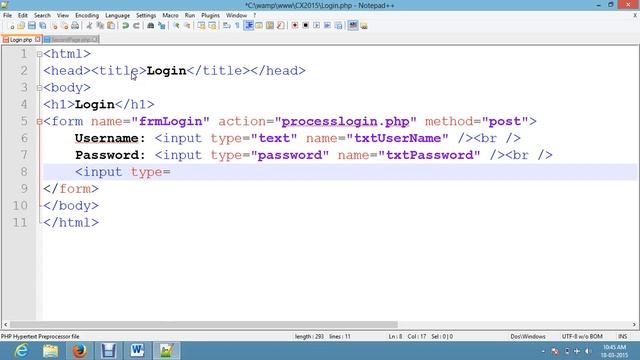This screenshot has height=360, width=640.
Task: Click 'processlogin.php' in the form action
Action: click(345, 121)
